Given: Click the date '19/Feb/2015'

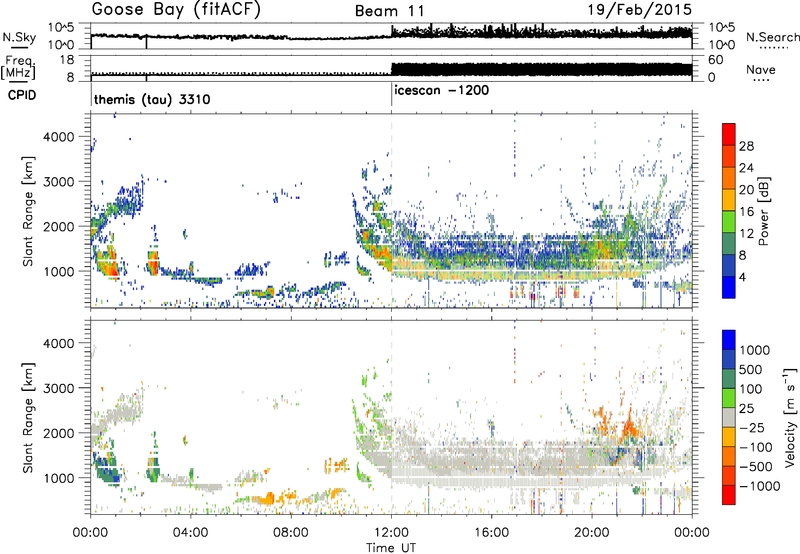Looking at the screenshot, I should point(640,10).
